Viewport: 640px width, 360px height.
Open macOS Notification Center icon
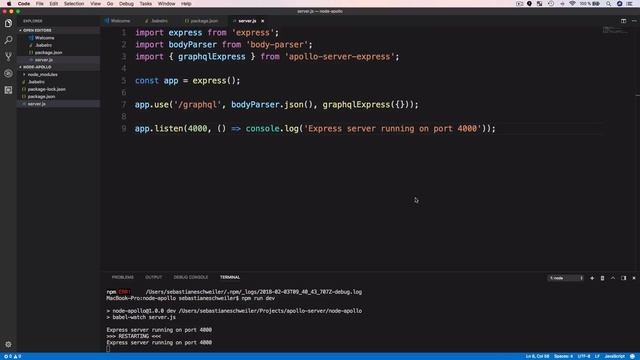coord(629,4)
